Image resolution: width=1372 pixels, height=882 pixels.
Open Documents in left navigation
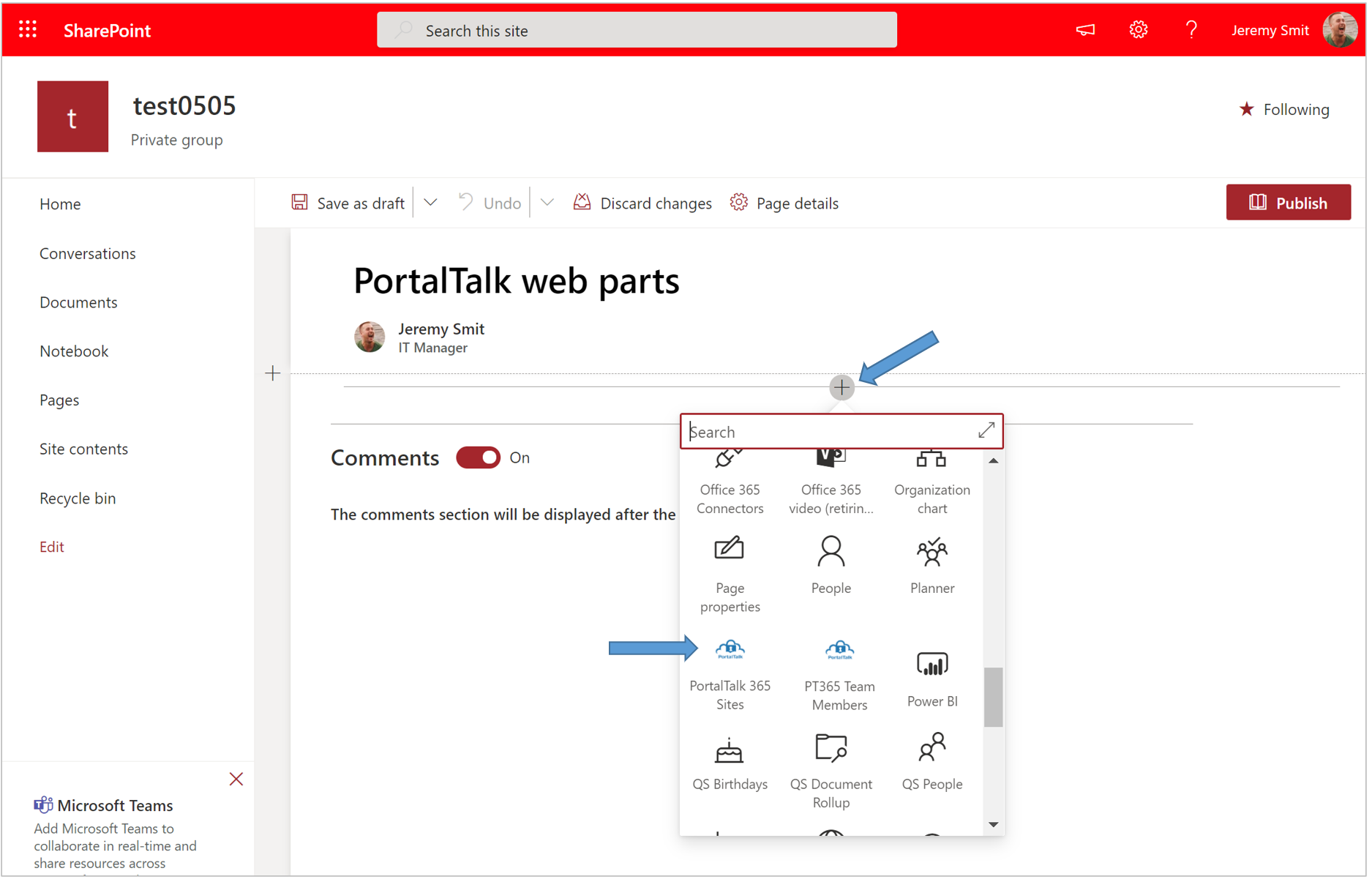pos(78,302)
